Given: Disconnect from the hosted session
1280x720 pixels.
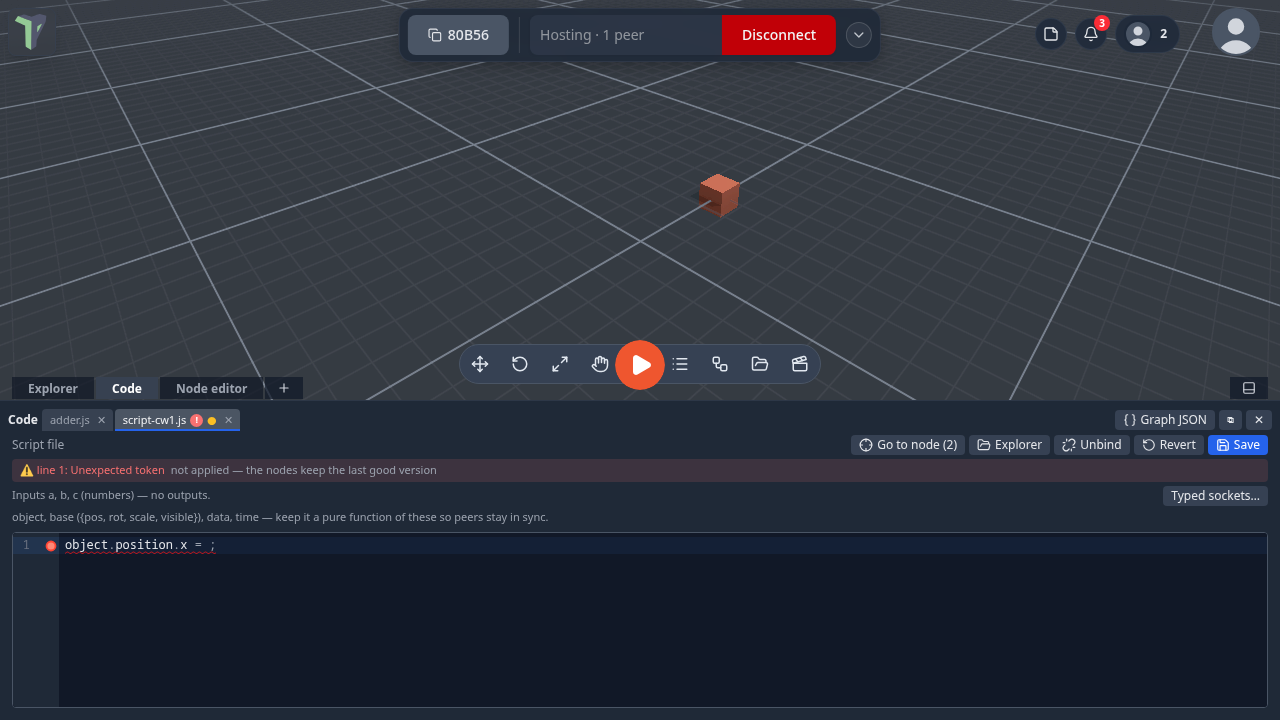Looking at the screenshot, I should point(778,35).
